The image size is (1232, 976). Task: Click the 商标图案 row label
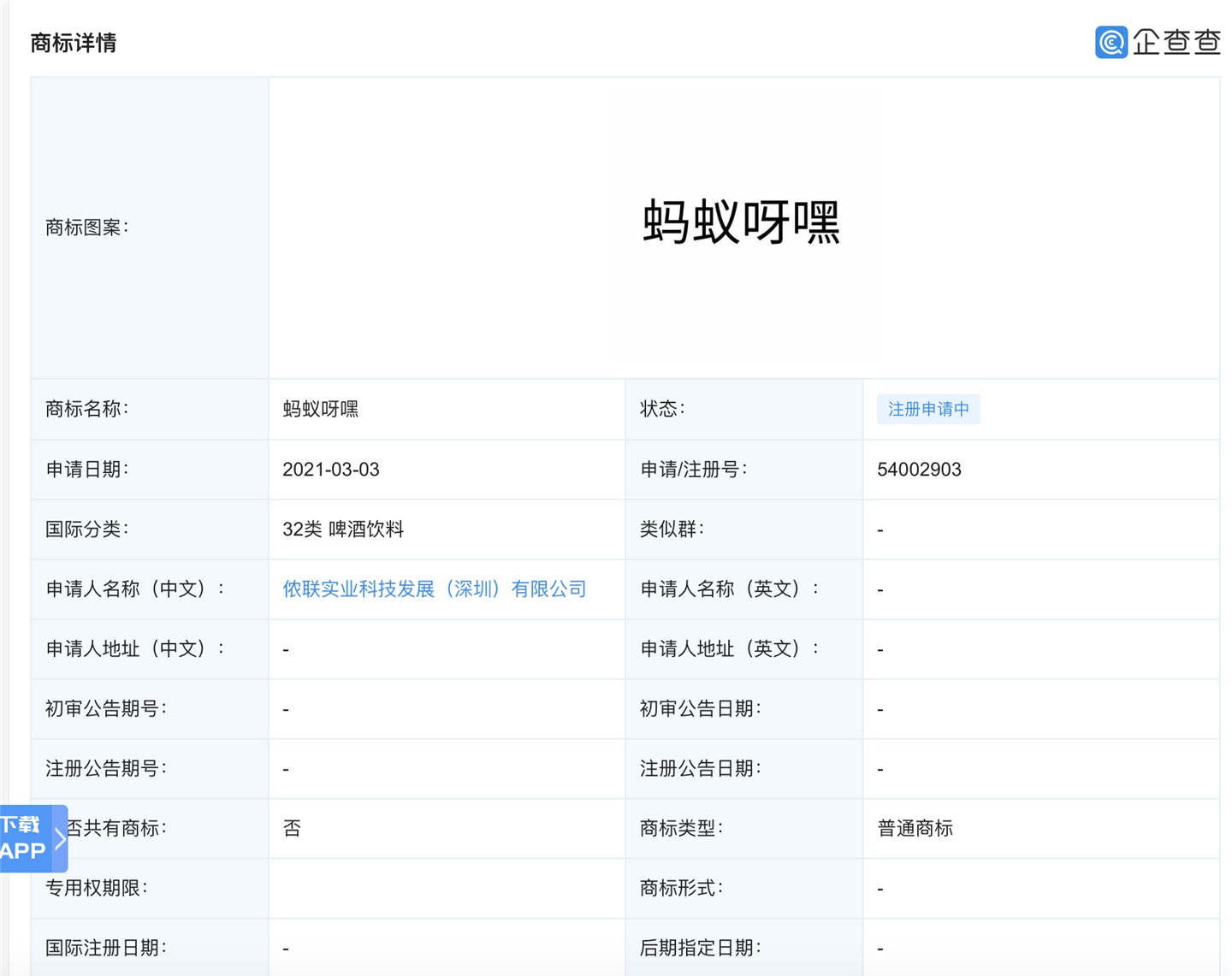(86, 228)
